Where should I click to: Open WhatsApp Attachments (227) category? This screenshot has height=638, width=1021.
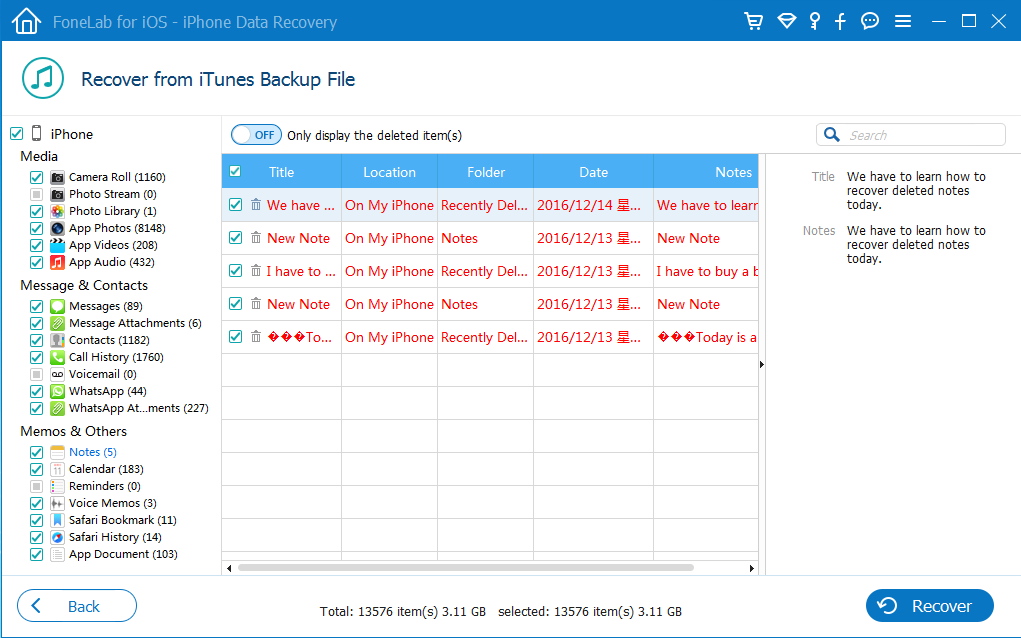click(x=139, y=408)
